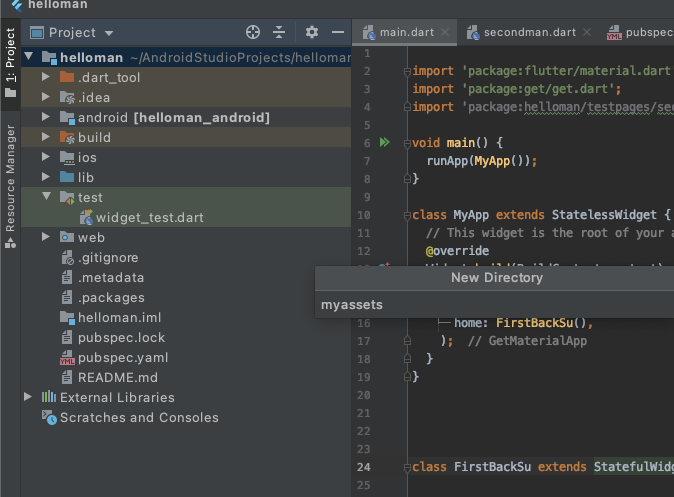This screenshot has width=674, height=497.
Task: Toggle code fold at void main line
Action: tap(407, 144)
